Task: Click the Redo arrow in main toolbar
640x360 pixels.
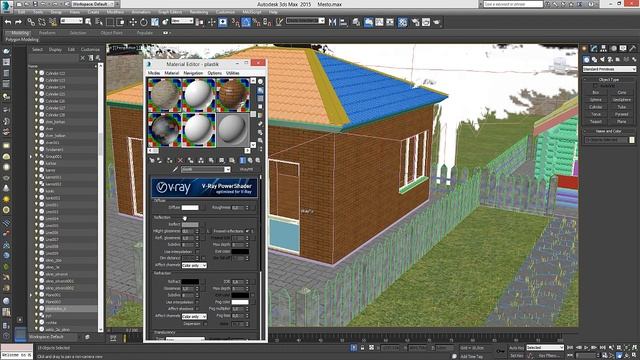Action: (x=18, y=22)
